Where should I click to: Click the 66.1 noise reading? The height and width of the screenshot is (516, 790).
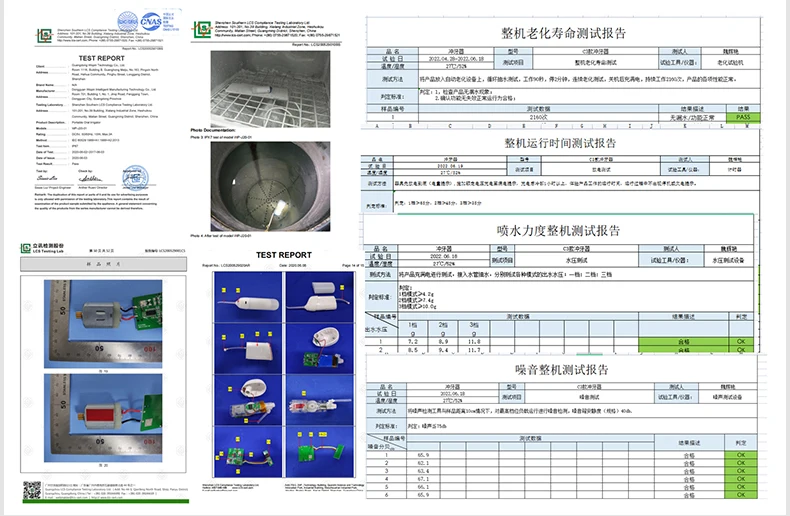[423, 487]
